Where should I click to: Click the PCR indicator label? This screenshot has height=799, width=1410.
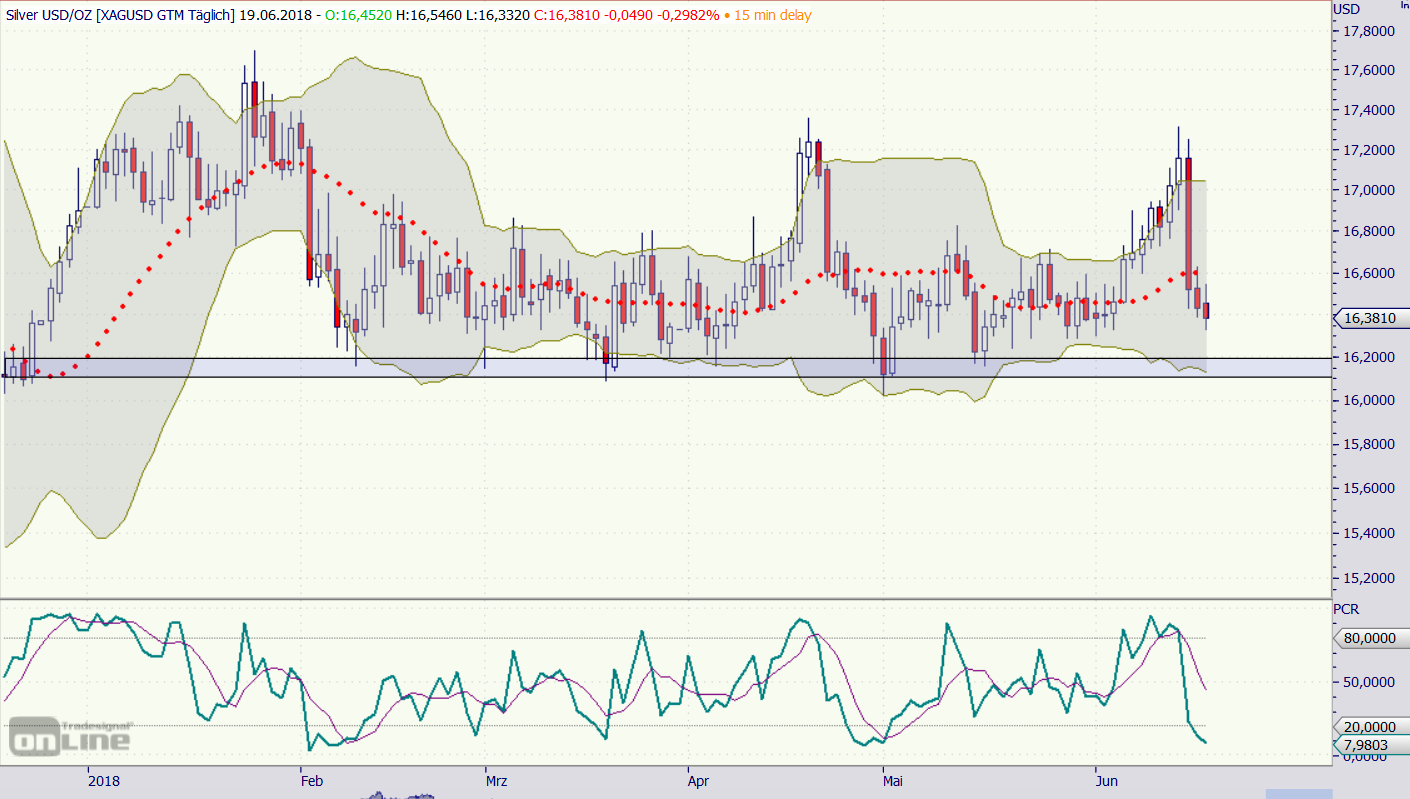point(1346,609)
